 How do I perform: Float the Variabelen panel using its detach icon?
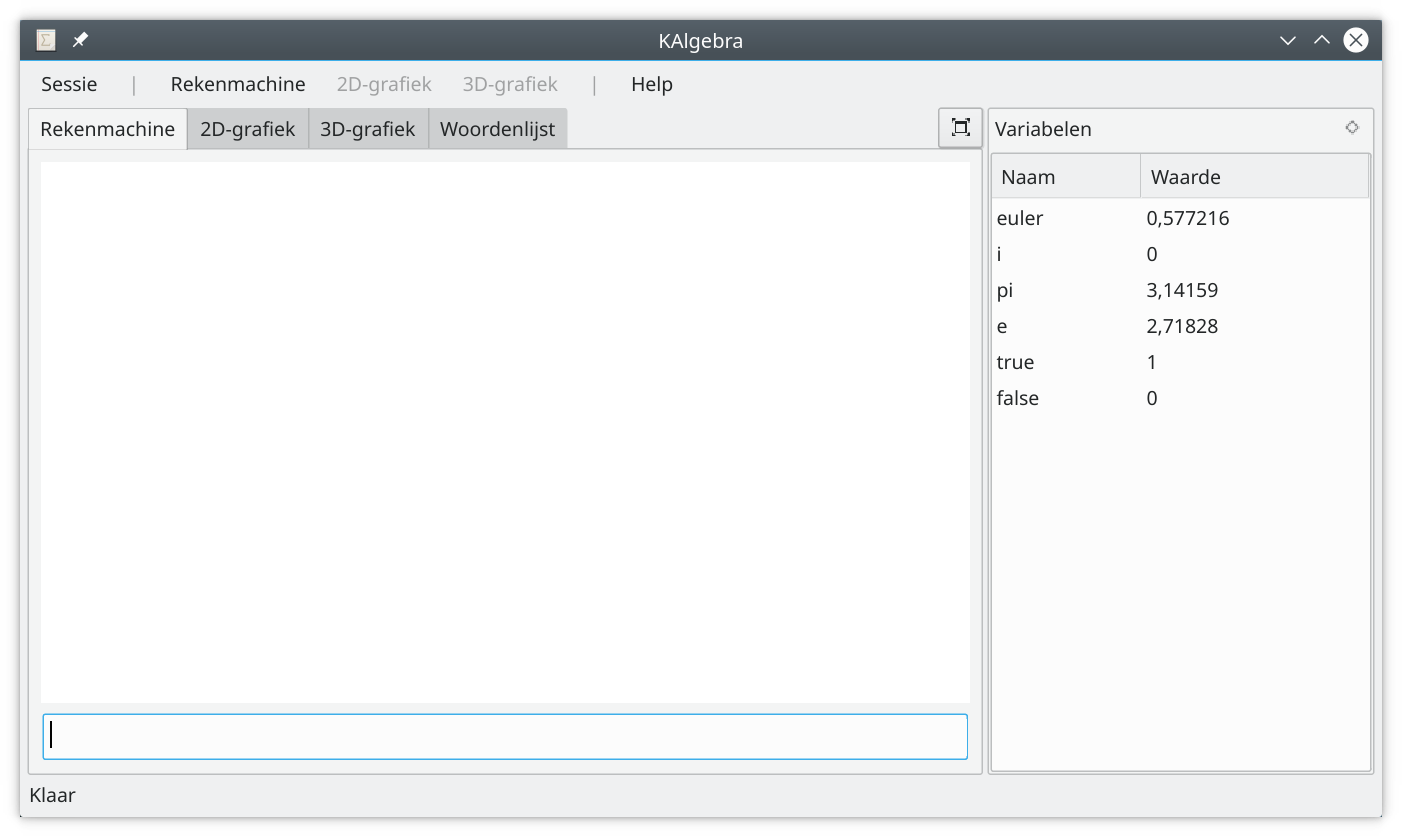point(1352,127)
